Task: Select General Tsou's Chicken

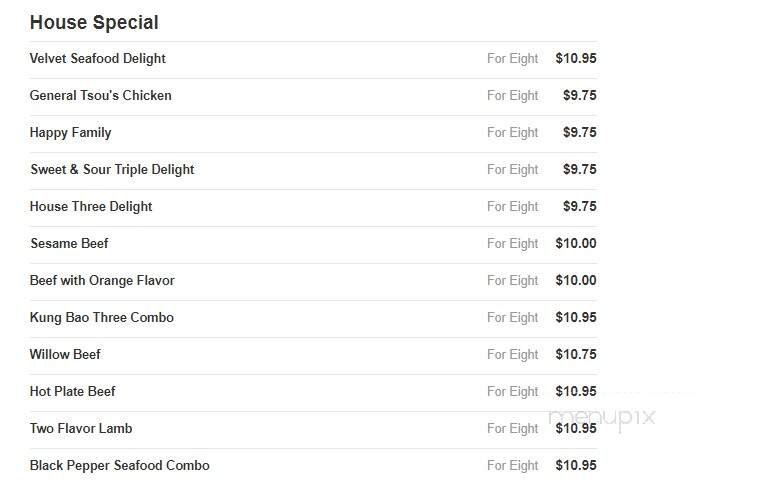Action: click(101, 96)
